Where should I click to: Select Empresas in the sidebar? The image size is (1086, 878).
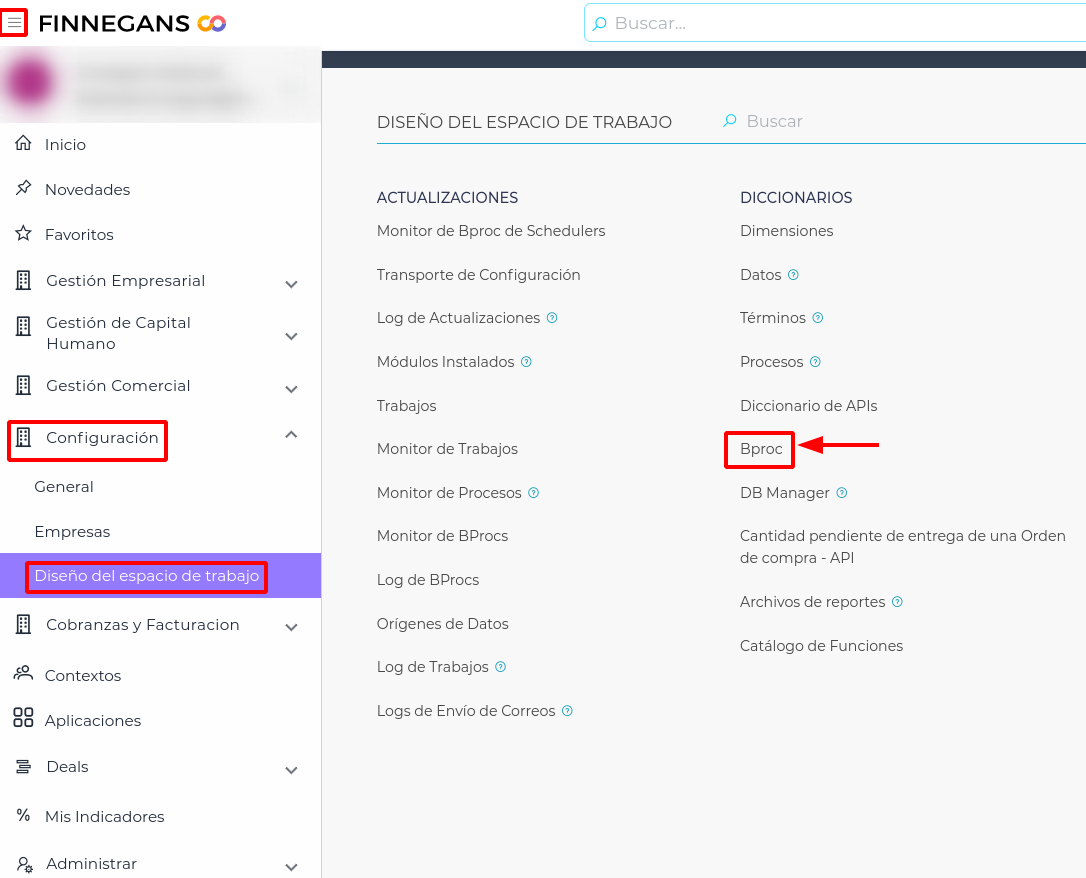pyautogui.click(x=72, y=532)
